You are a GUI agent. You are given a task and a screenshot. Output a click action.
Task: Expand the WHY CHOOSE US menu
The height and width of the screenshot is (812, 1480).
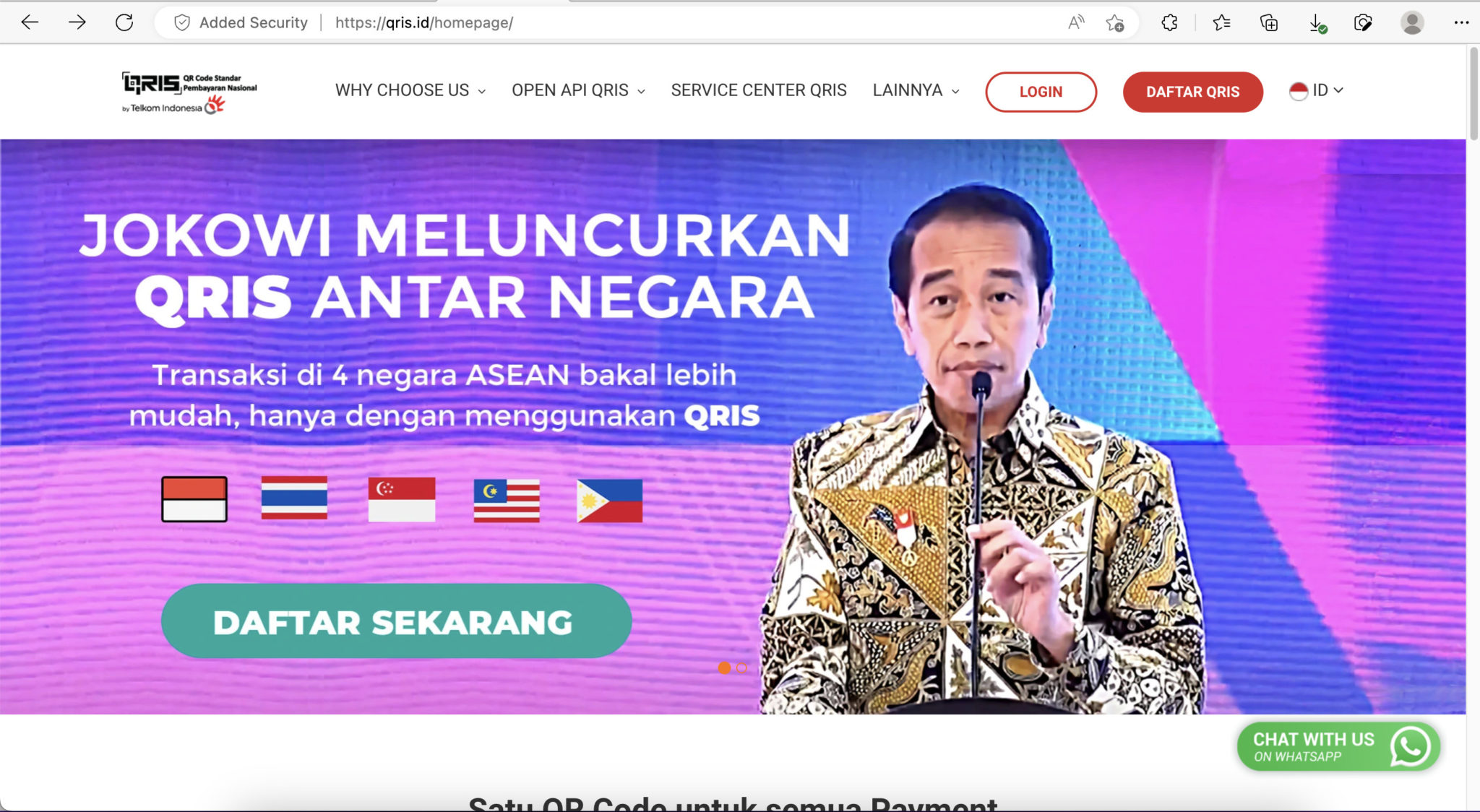point(410,90)
